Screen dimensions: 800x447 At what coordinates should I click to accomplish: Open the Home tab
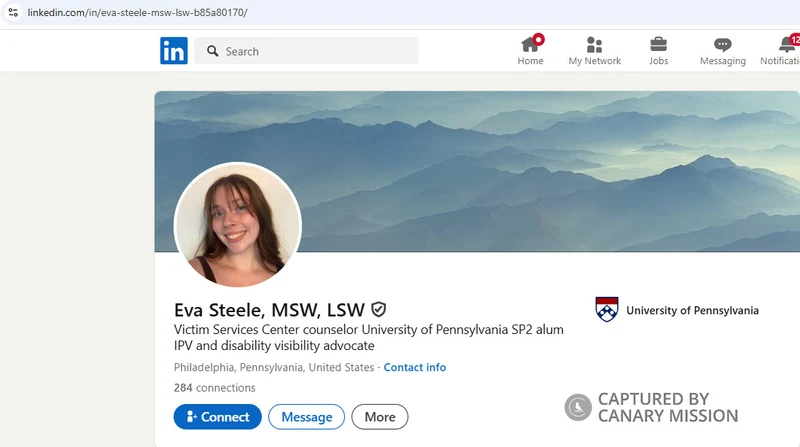click(530, 51)
